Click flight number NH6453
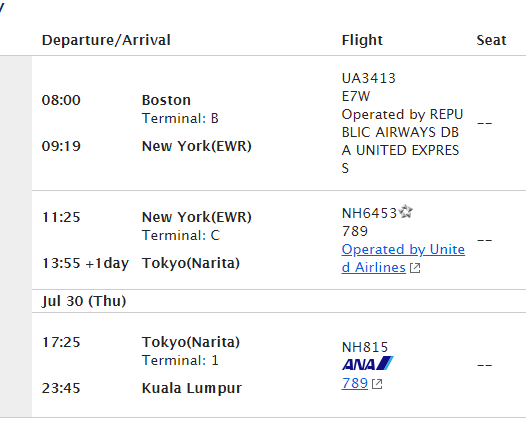 [369, 213]
